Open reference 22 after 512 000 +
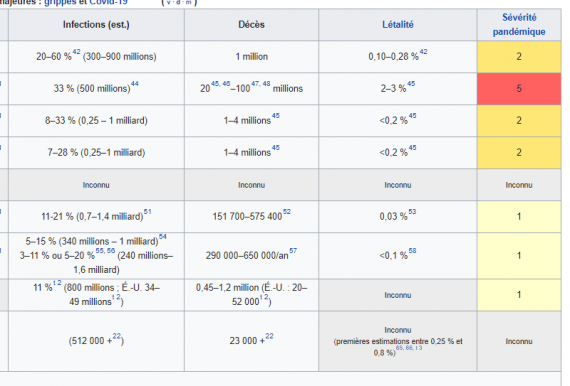 tap(116, 336)
